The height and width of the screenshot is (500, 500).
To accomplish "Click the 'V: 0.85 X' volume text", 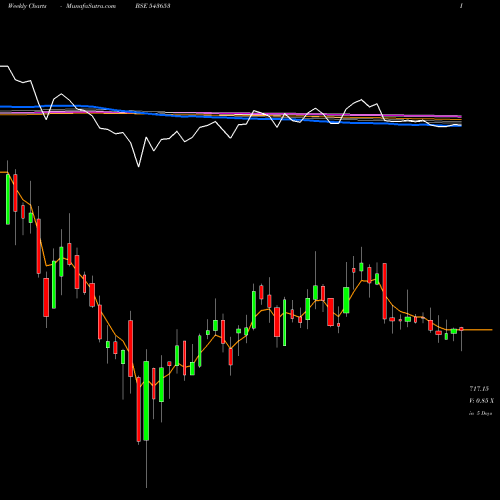I will coord(481,401).
